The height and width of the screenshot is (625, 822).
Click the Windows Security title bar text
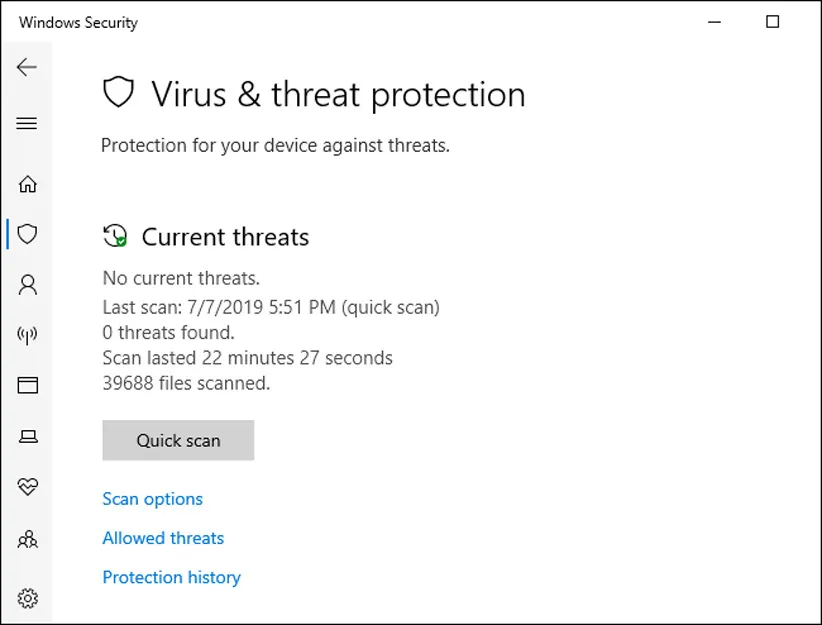[78, 22]
